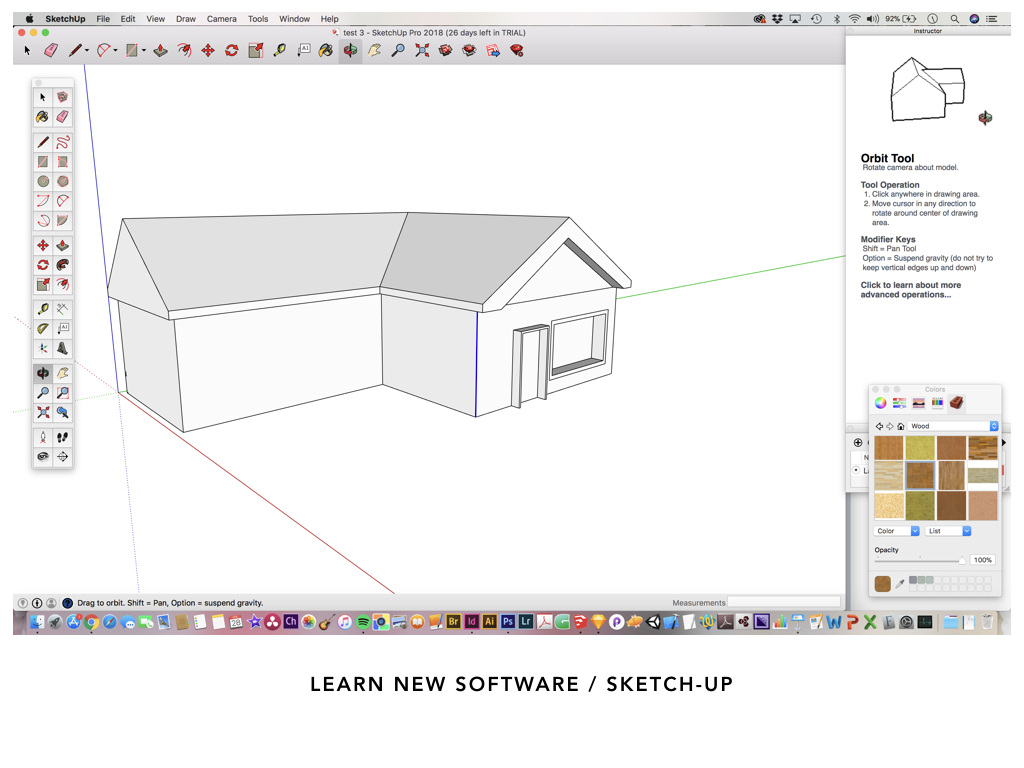This screenshot has height=768, width=1024.
Task: Open the Tools menu
Action: coord(258,19)
